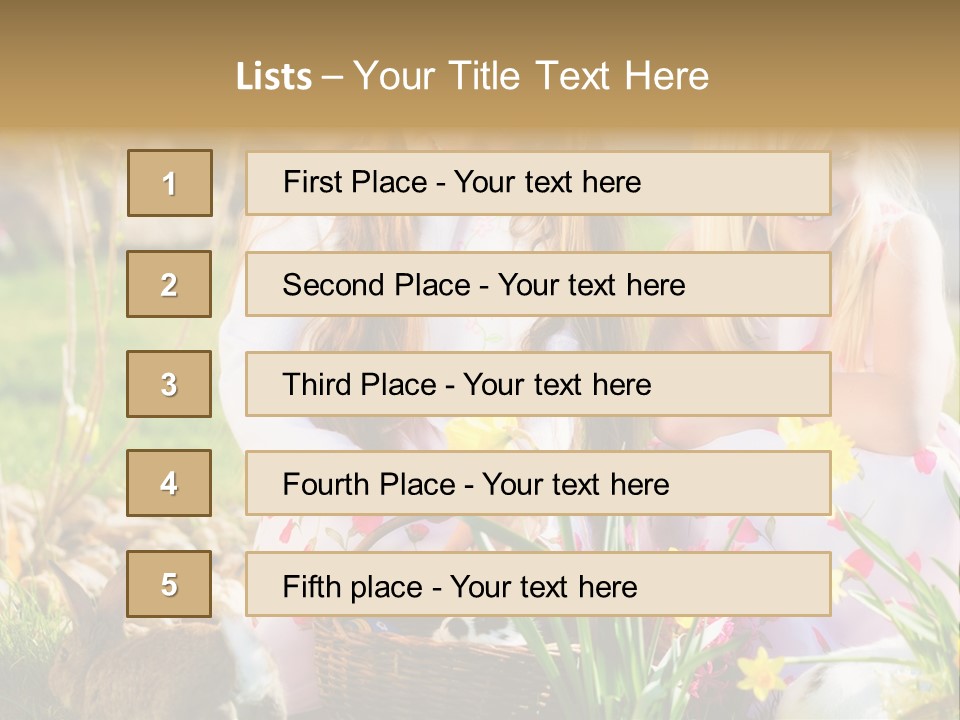This screenshot has height=720, width=960.
Task: Click the bold word Lists in title
Action: tap(274, 77)
